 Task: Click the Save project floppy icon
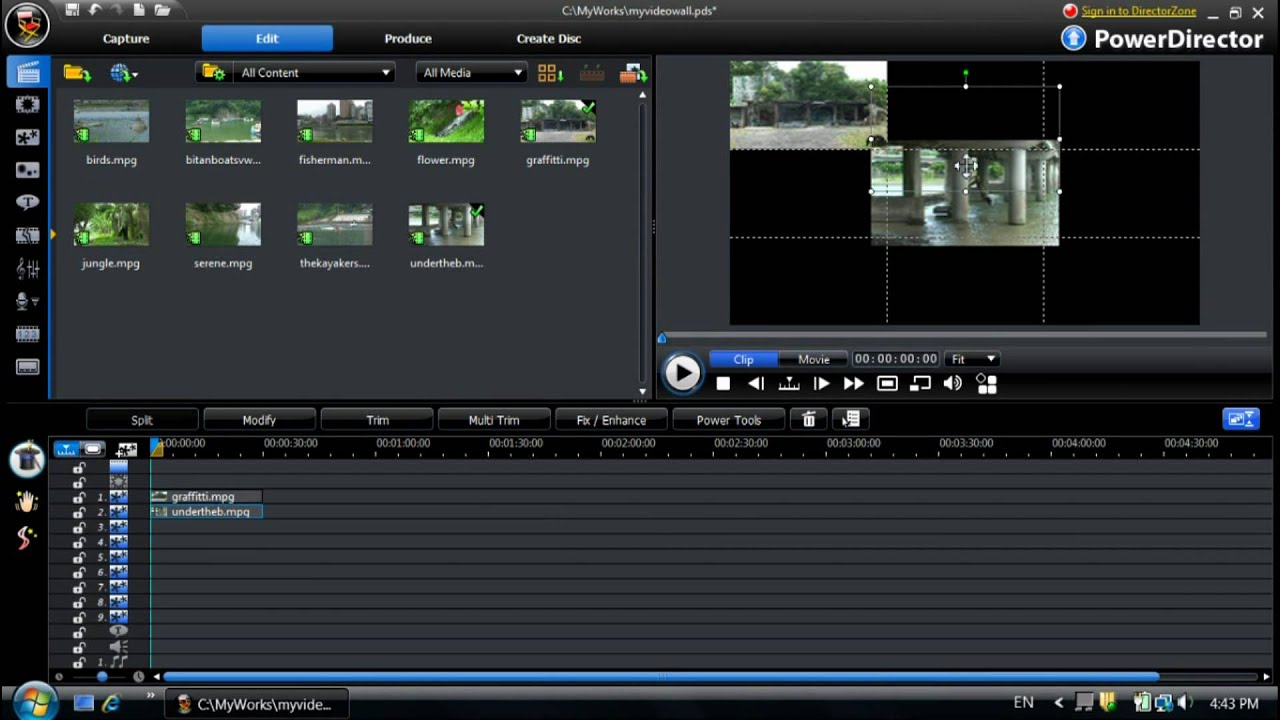tap(72, 10)
